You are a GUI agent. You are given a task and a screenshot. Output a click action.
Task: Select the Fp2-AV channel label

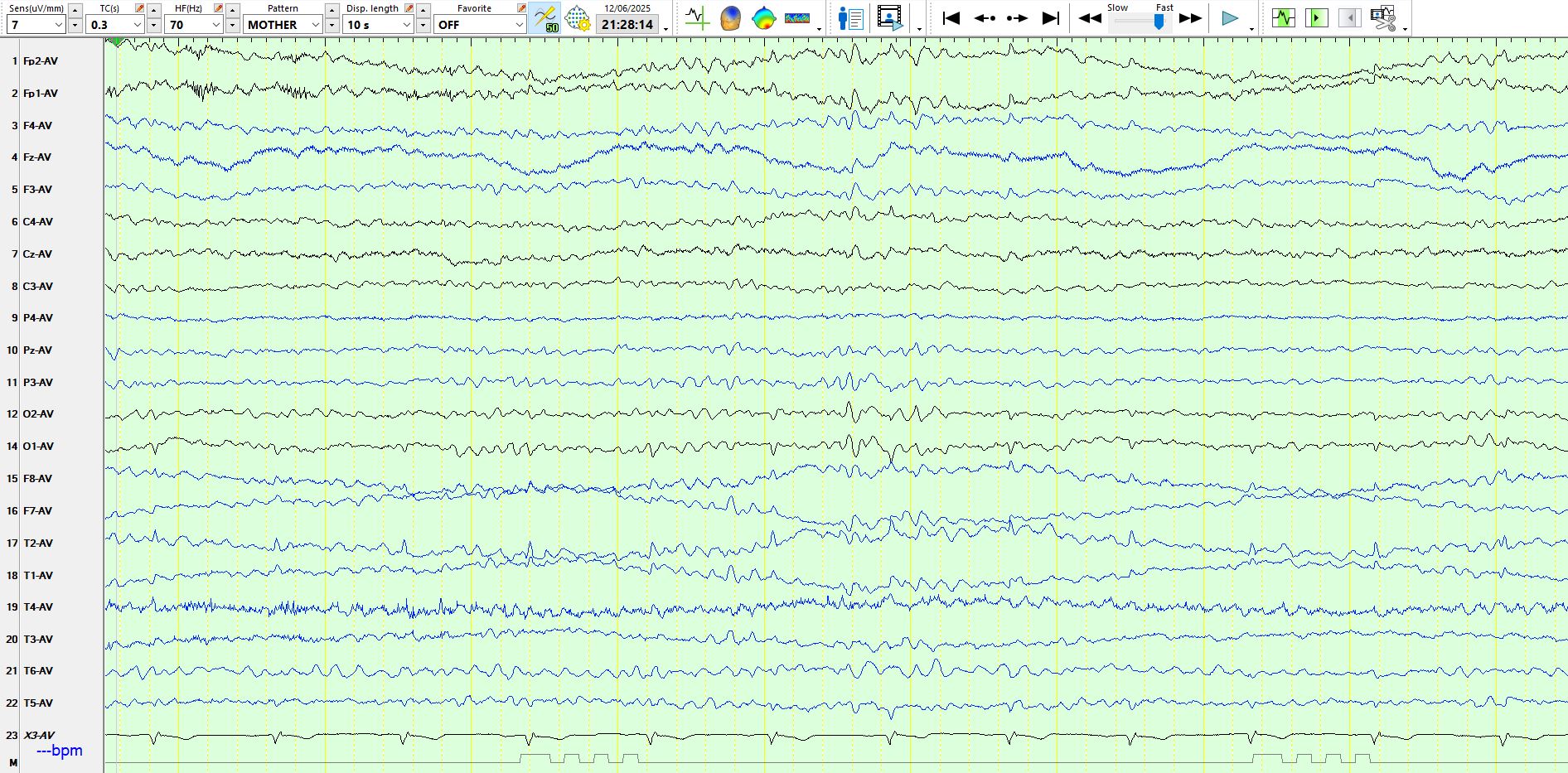click(x=41, y=61)
